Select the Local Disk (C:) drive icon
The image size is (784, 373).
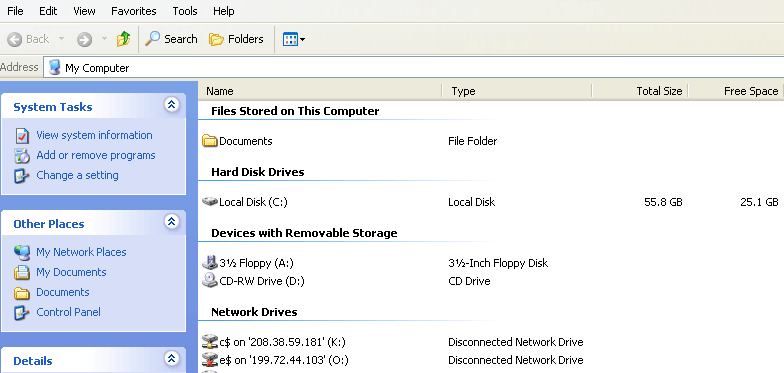click(210, 202)
